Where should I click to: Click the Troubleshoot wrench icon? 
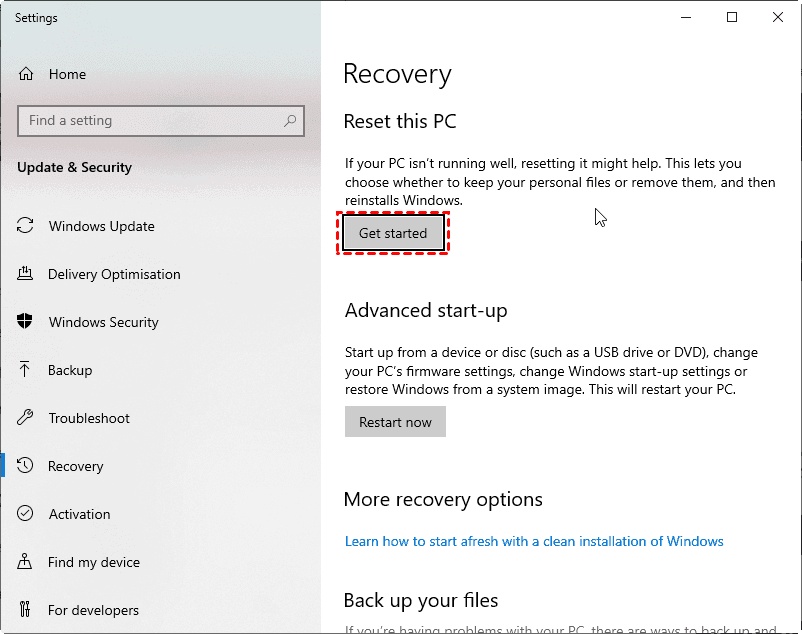(x=26, y=418)
